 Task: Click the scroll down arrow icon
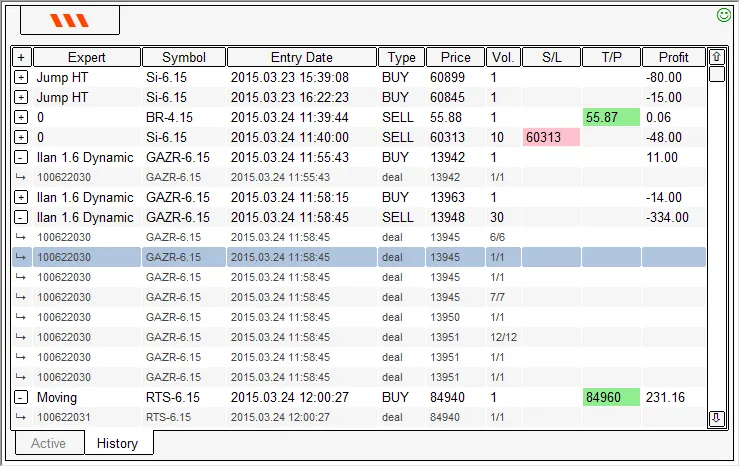pyautogui.click(x=717, y=418)
